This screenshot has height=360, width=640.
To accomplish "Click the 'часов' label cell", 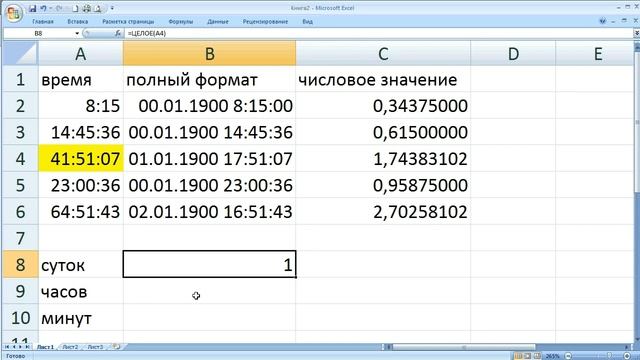I will point(80,291).
